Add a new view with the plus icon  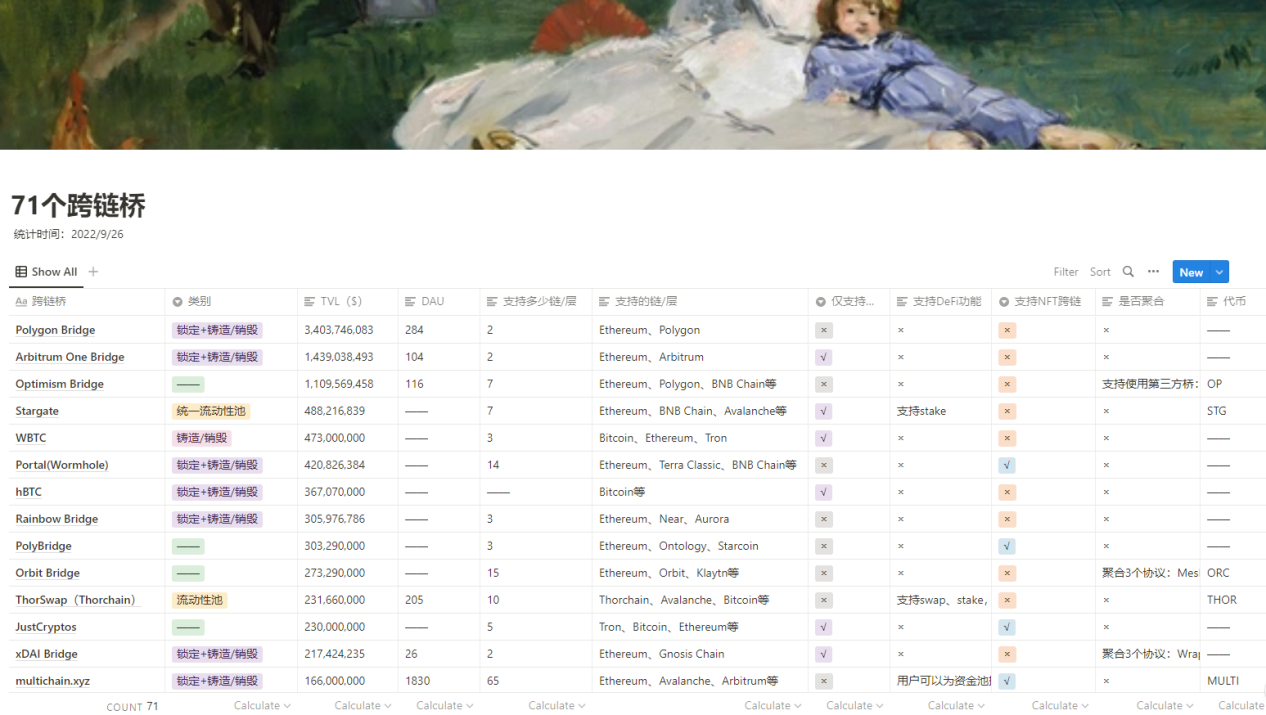(93, 272)
